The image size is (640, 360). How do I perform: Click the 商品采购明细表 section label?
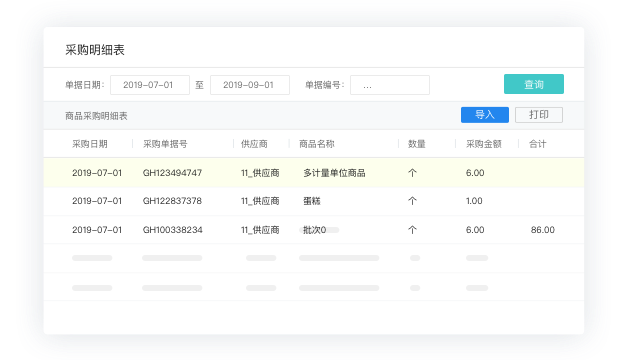[x=96, y=116]
